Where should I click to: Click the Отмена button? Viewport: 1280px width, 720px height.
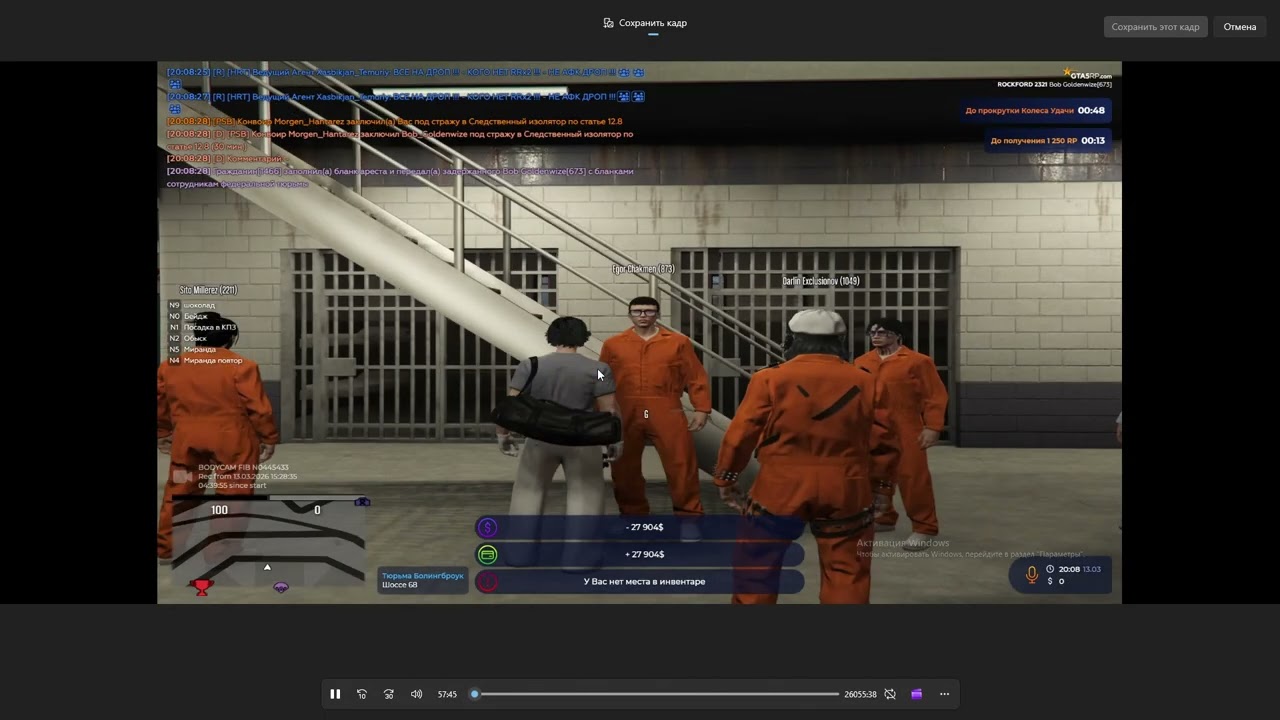pyautogui.click(x=1240, y=27)
